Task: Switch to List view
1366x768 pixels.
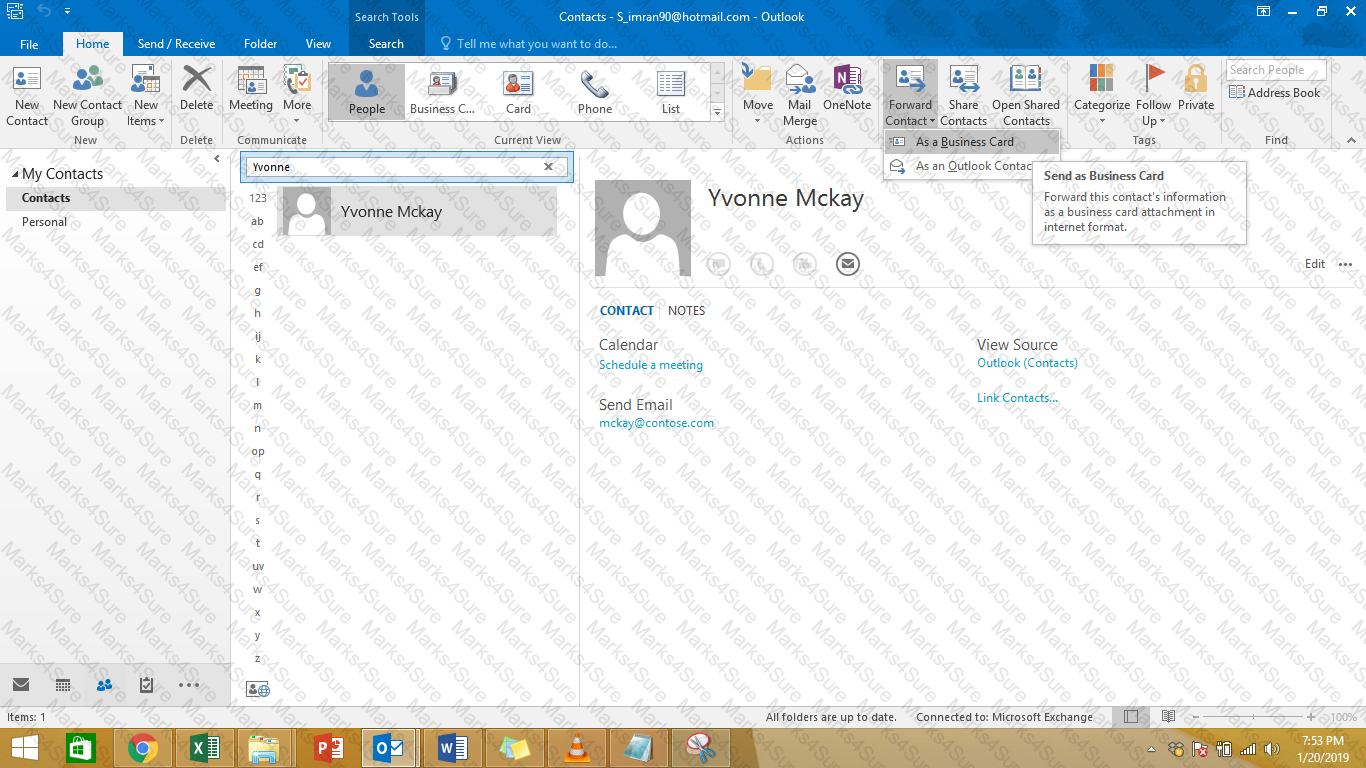Action: pyautogui.click(x=671, y=92)
